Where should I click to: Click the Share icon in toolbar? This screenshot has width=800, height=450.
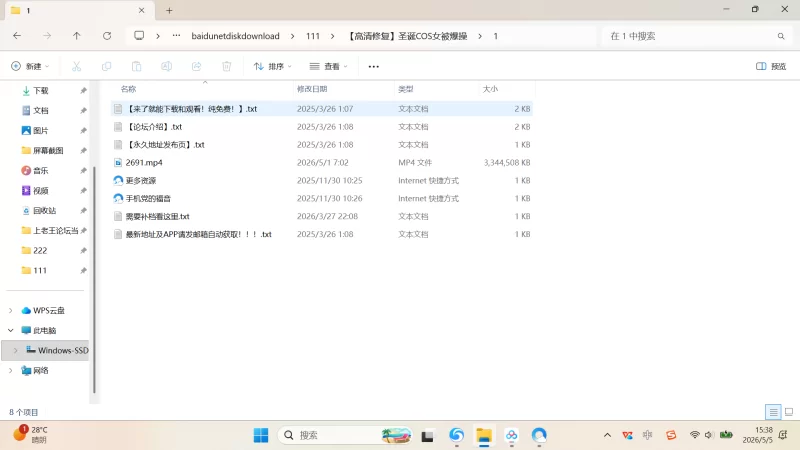[196, 66]
